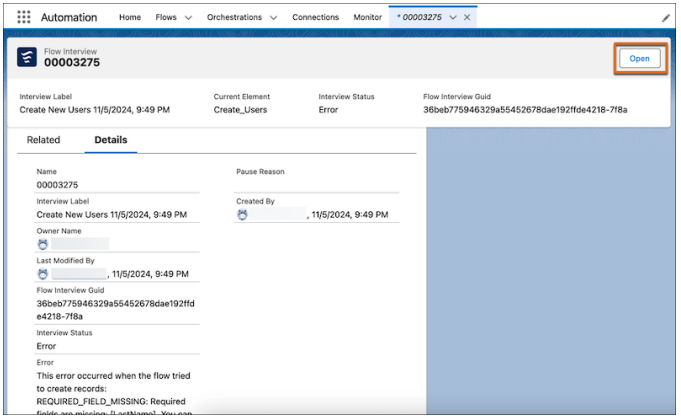The width and height of the screenshot is (681, 418).
Task: Click the Automation app name
Action: pos(71,18)
